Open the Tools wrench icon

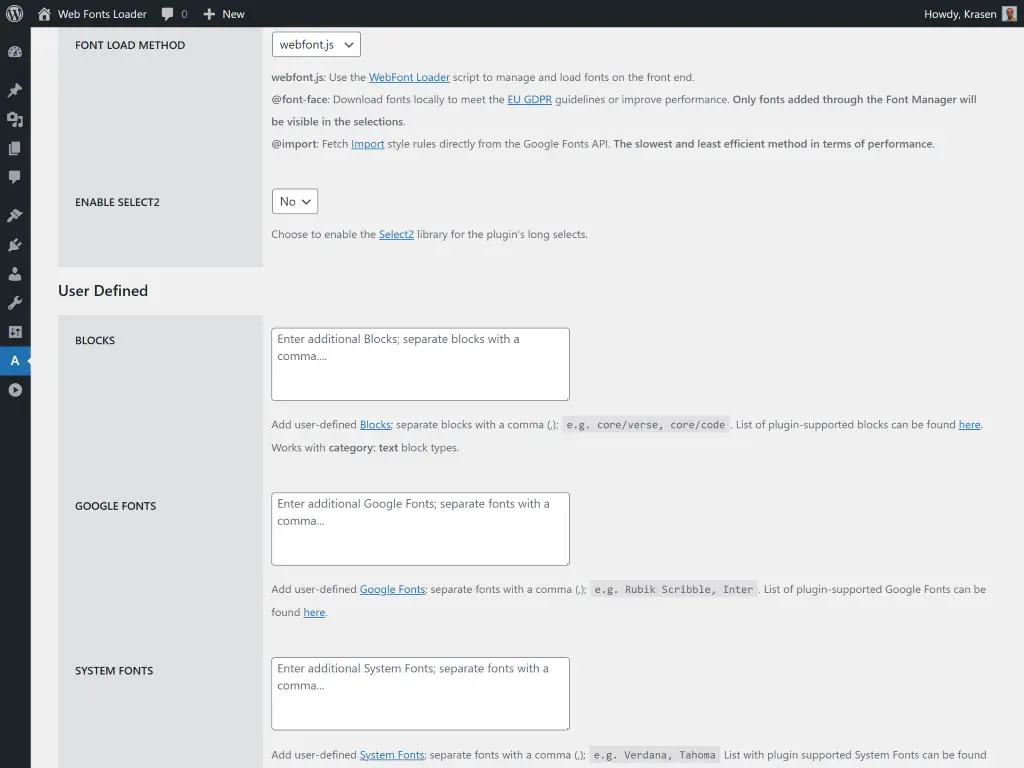coord(15,303)
